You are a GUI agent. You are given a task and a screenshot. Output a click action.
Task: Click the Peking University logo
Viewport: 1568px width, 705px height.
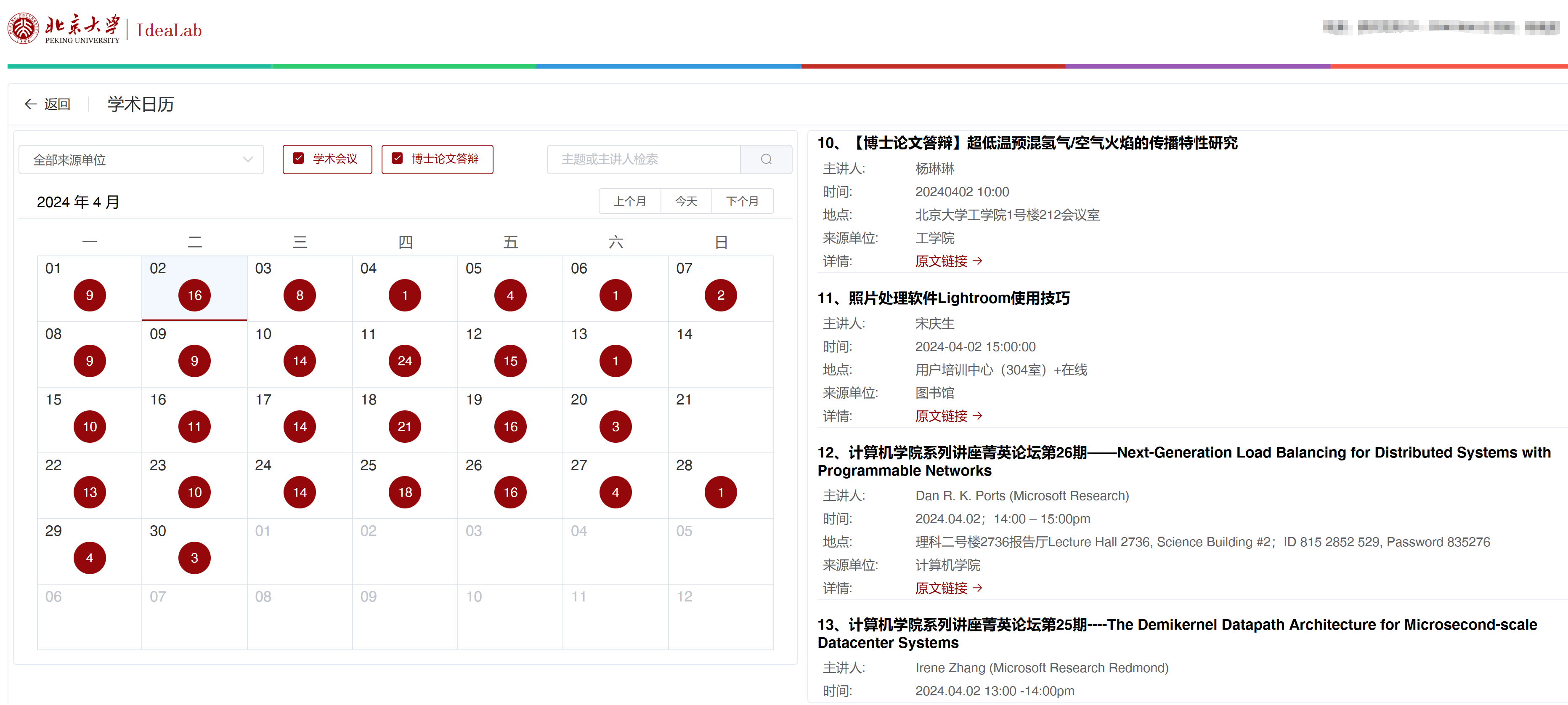tap(64, 29)
